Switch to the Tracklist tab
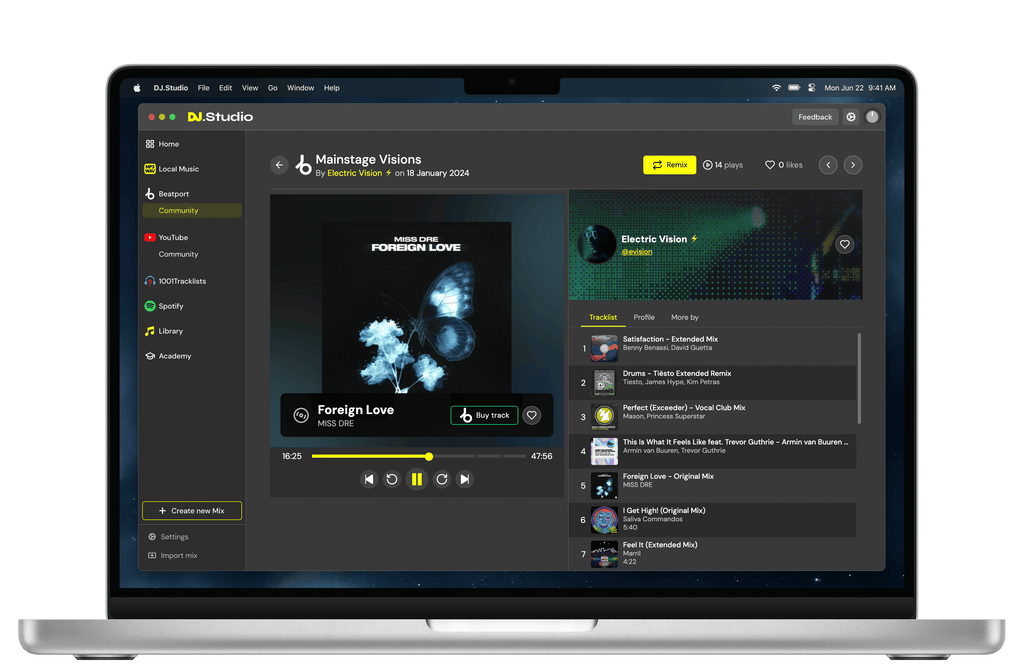1024x666 pixels. coord(603,317)
